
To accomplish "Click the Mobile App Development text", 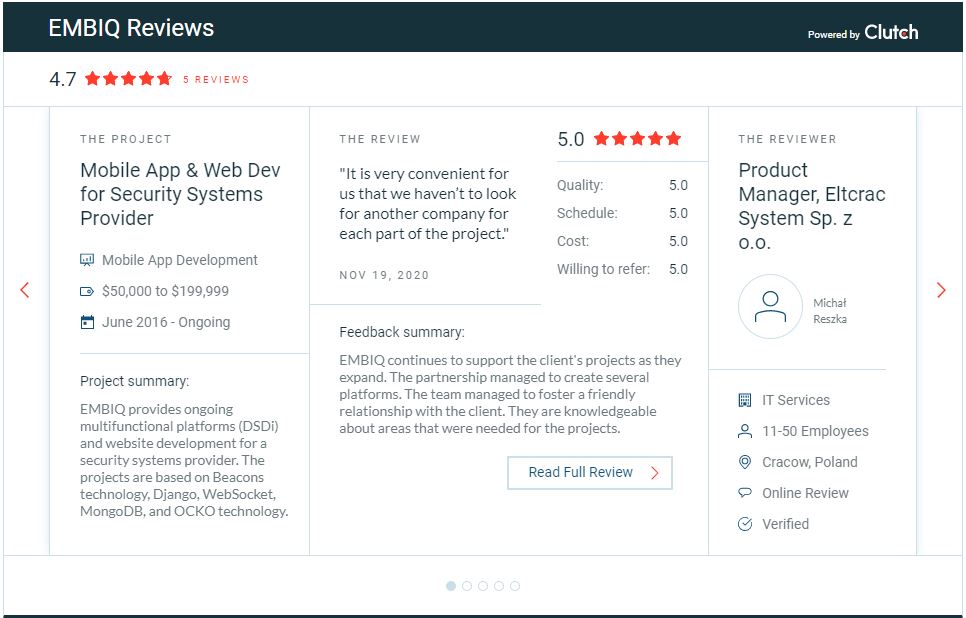I will [180, 260].
